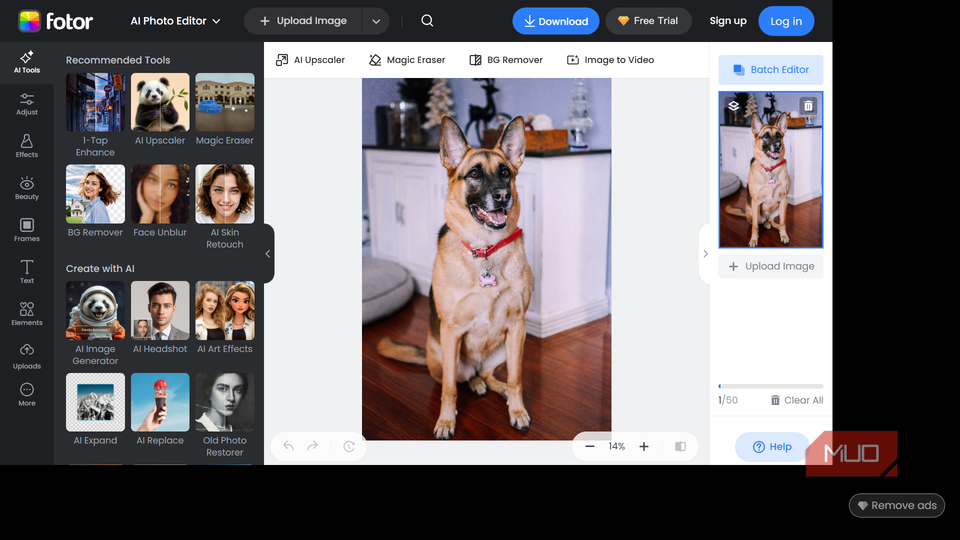The image size is (960, 540).
Task: Click the undo arrow
Action: tap(288, 446)
